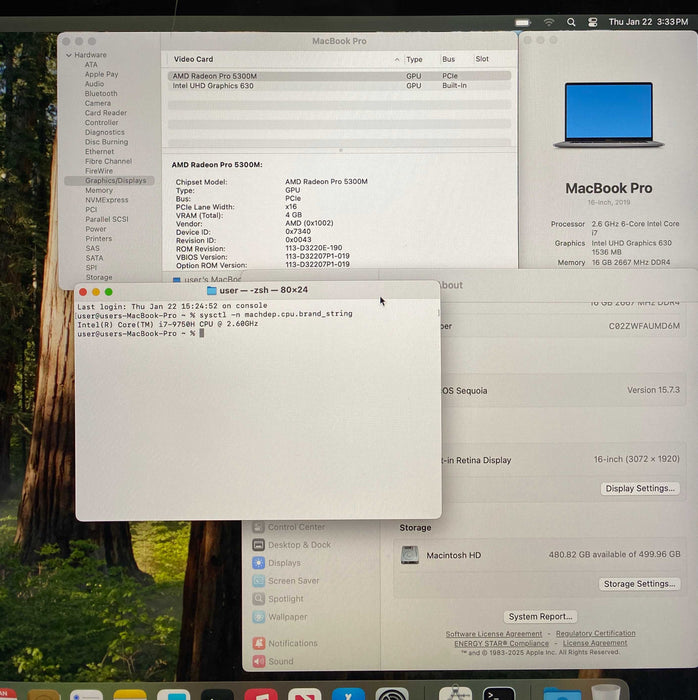Select SPI in hardware list
The width and height of the screenshot is (698, 700).
click(x=91, y=267)
